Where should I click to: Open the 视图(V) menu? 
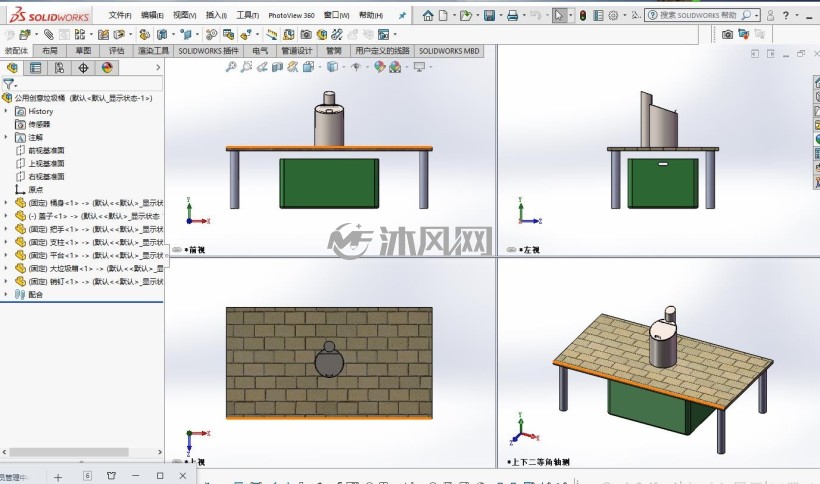185,15
